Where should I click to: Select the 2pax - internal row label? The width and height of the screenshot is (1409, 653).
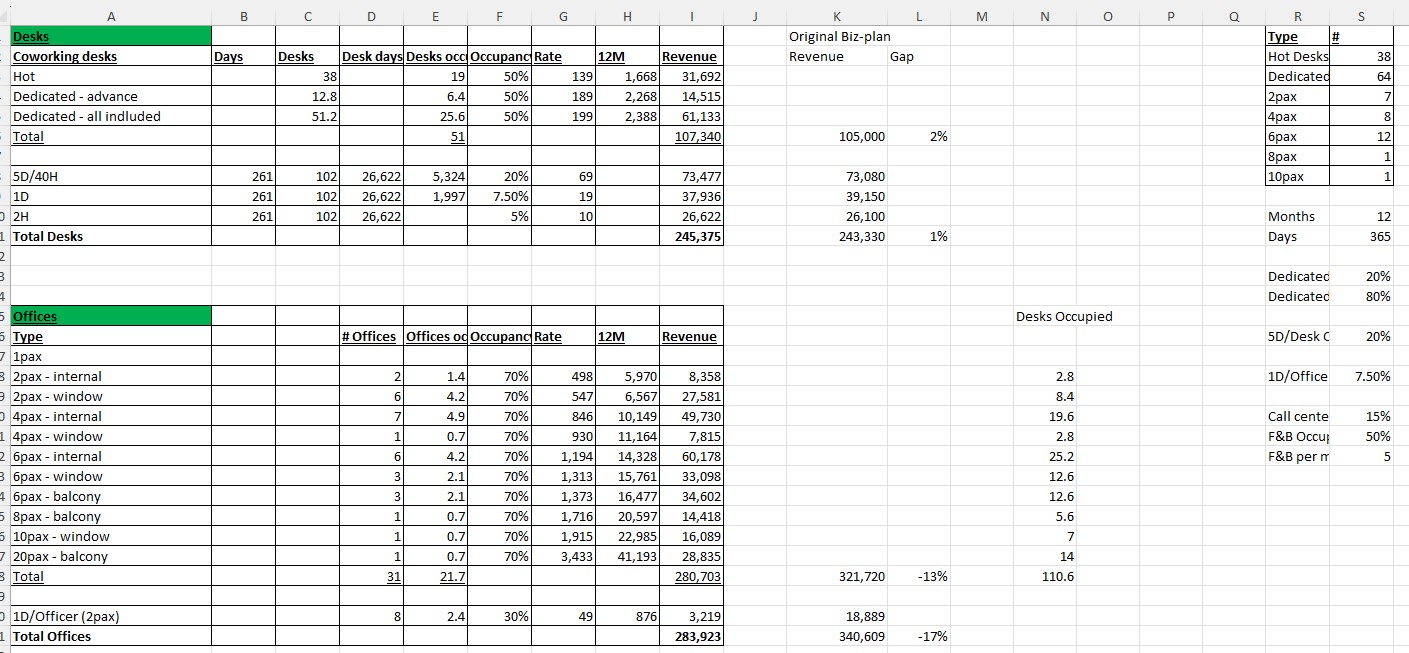click(x=111, y=376)
